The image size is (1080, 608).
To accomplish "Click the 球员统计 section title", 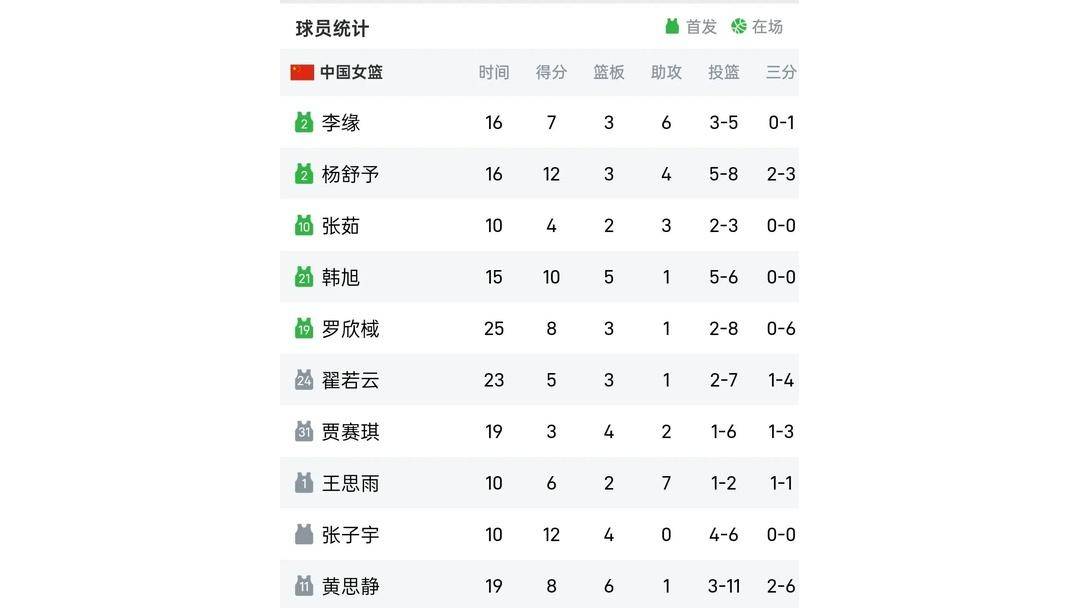I will point(333,28).
